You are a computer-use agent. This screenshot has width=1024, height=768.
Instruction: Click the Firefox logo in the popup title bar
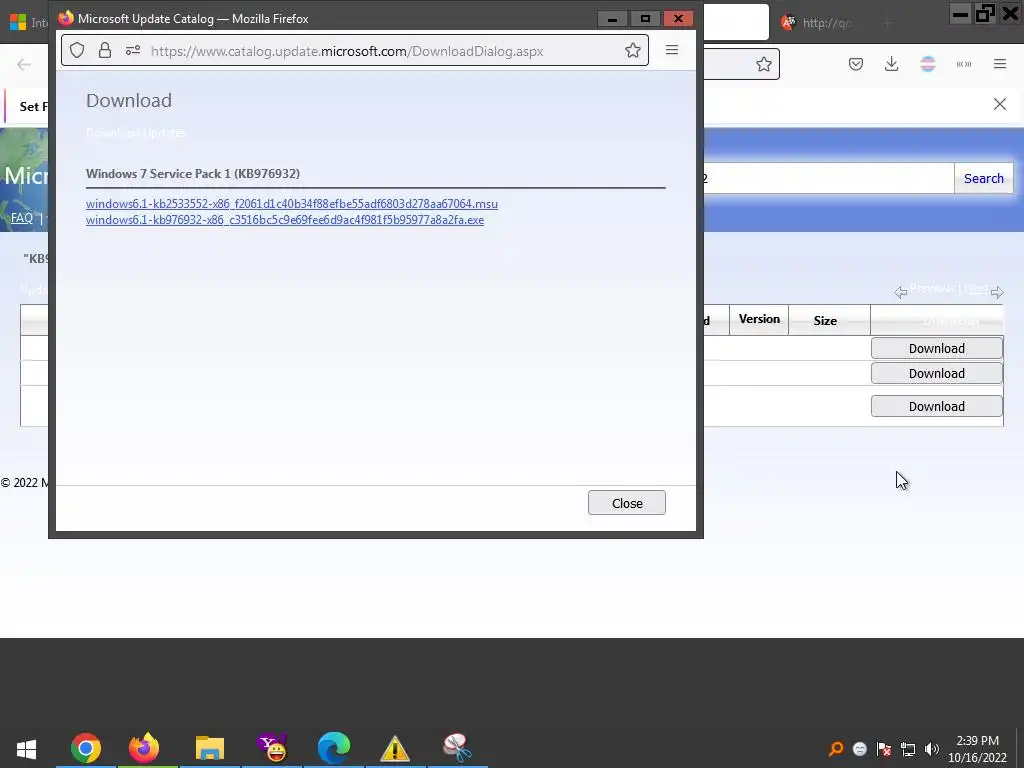(65, 18)
